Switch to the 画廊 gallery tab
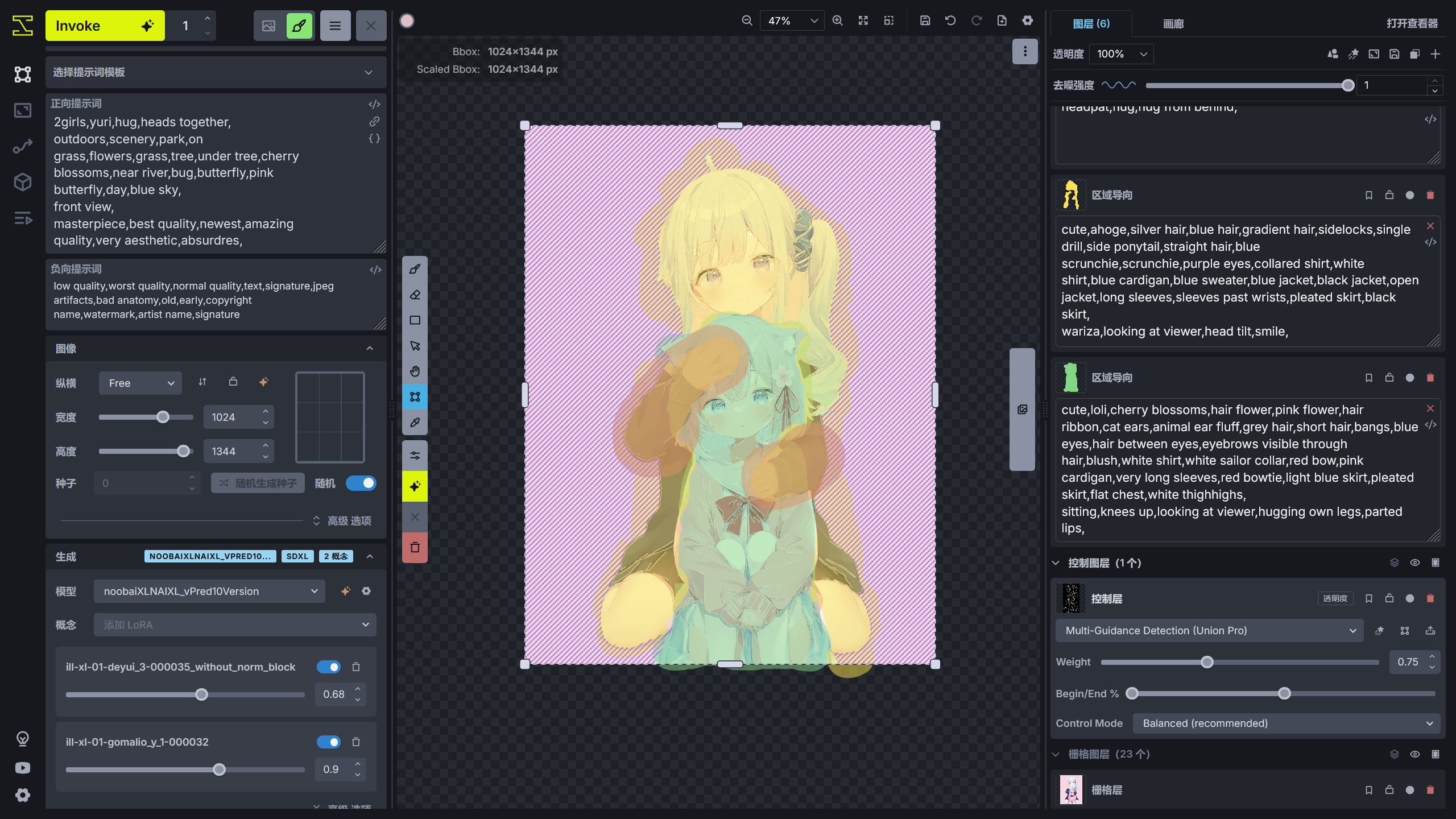 tap(1173, 23)
